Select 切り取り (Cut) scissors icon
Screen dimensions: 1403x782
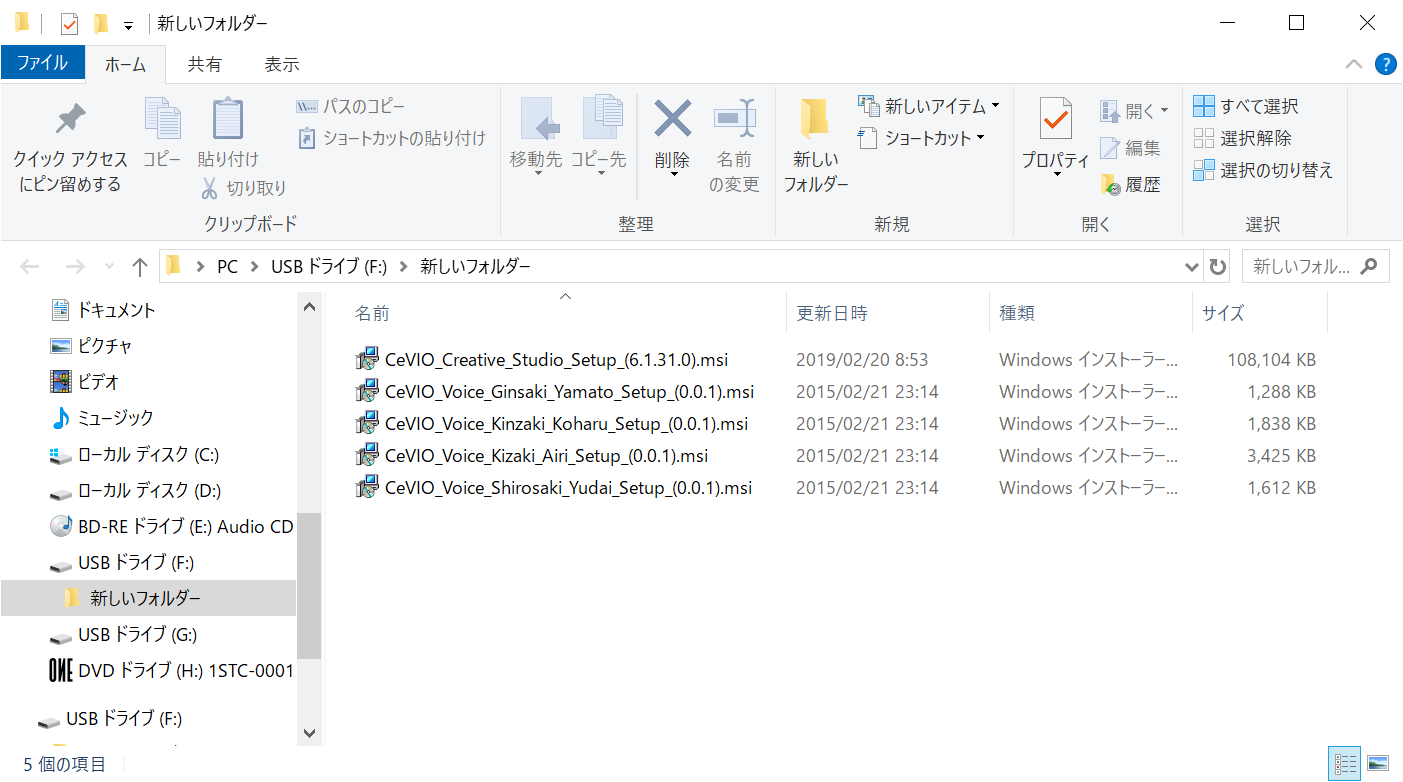pyautogui.click(x=210, y=188)
